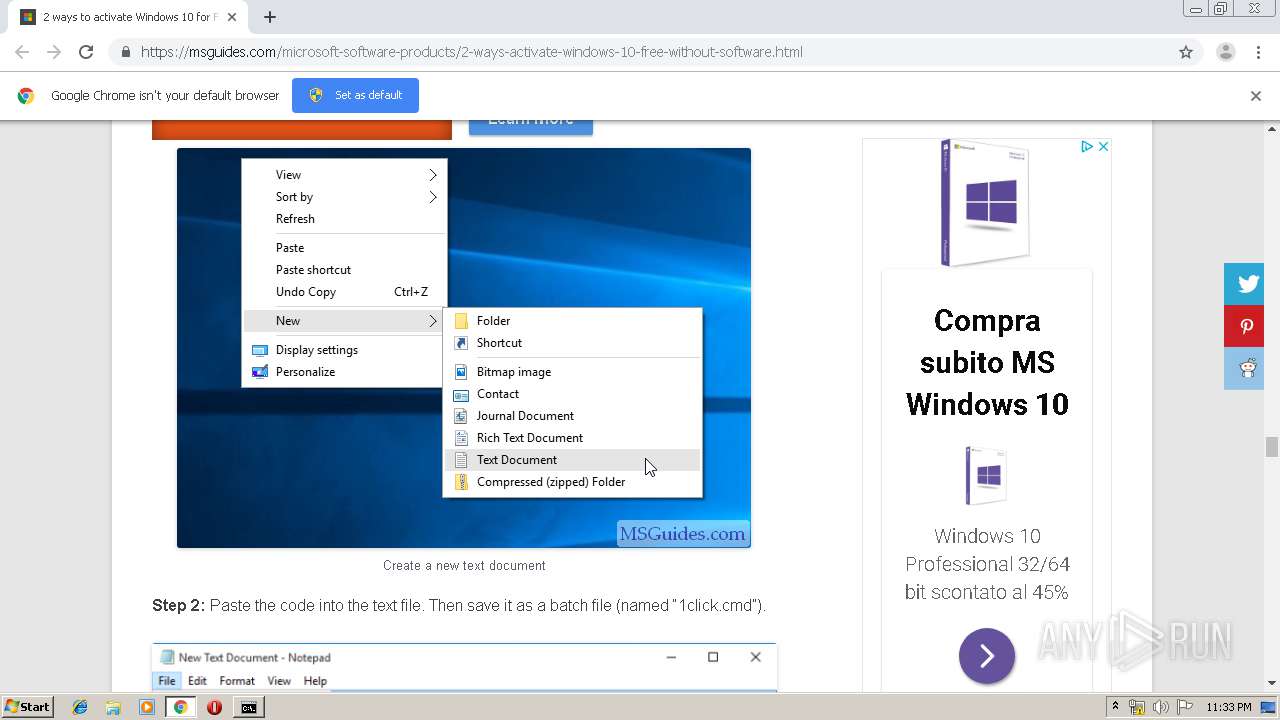
Task: Close the Windows 10 advertisement
Action: click(1103, 146)
